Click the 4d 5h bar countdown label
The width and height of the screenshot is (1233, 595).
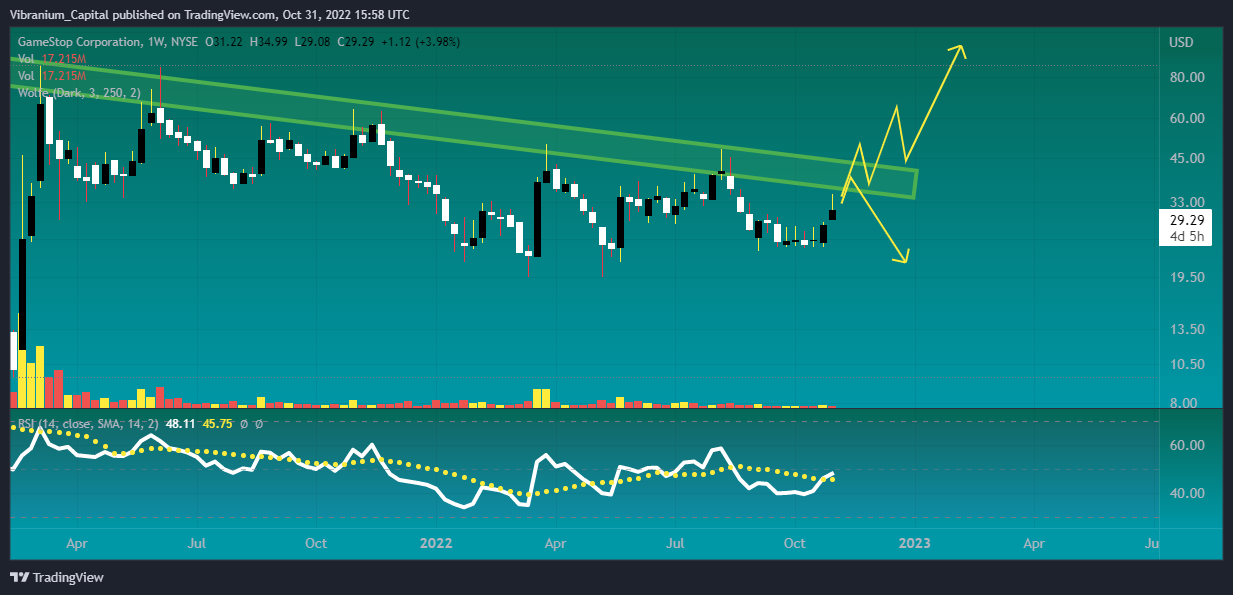coord(1185,237)
